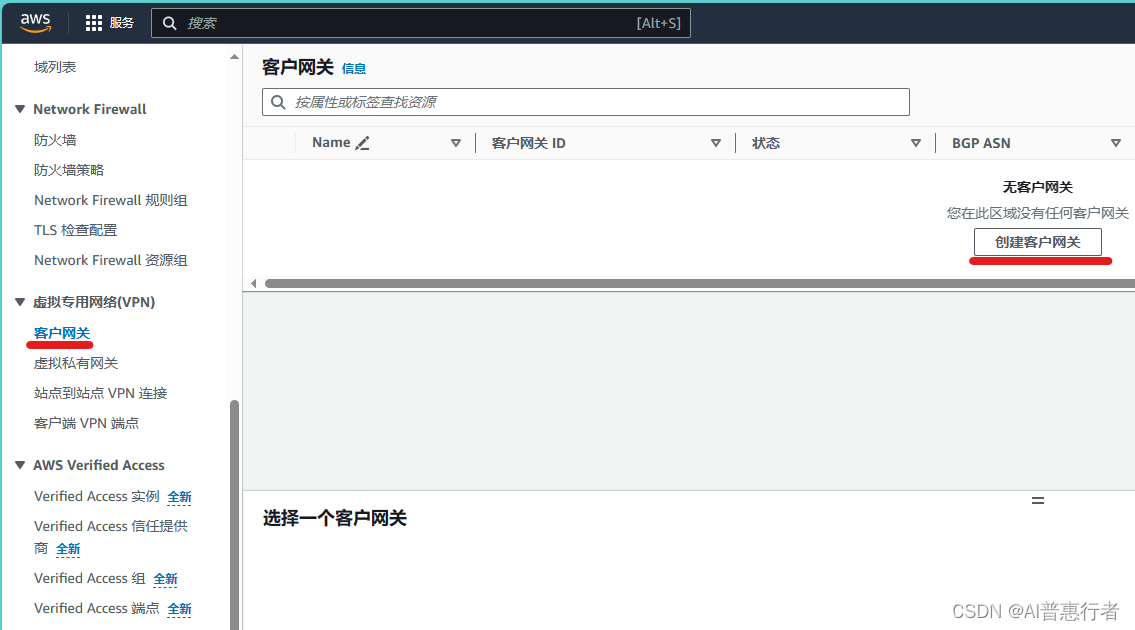Screen dimensions: 1135x630
Task: Click the edit pencil icon beside Name
Action: [363, 143]
